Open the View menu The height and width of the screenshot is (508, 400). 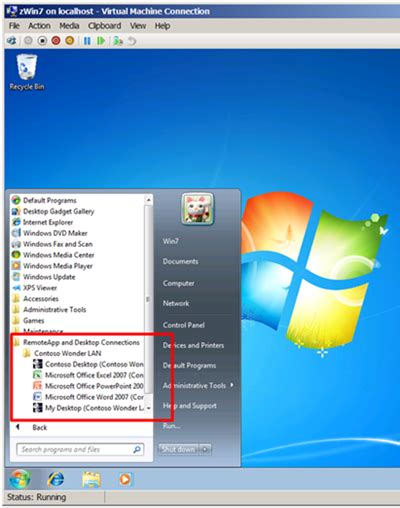coord(138,26)
